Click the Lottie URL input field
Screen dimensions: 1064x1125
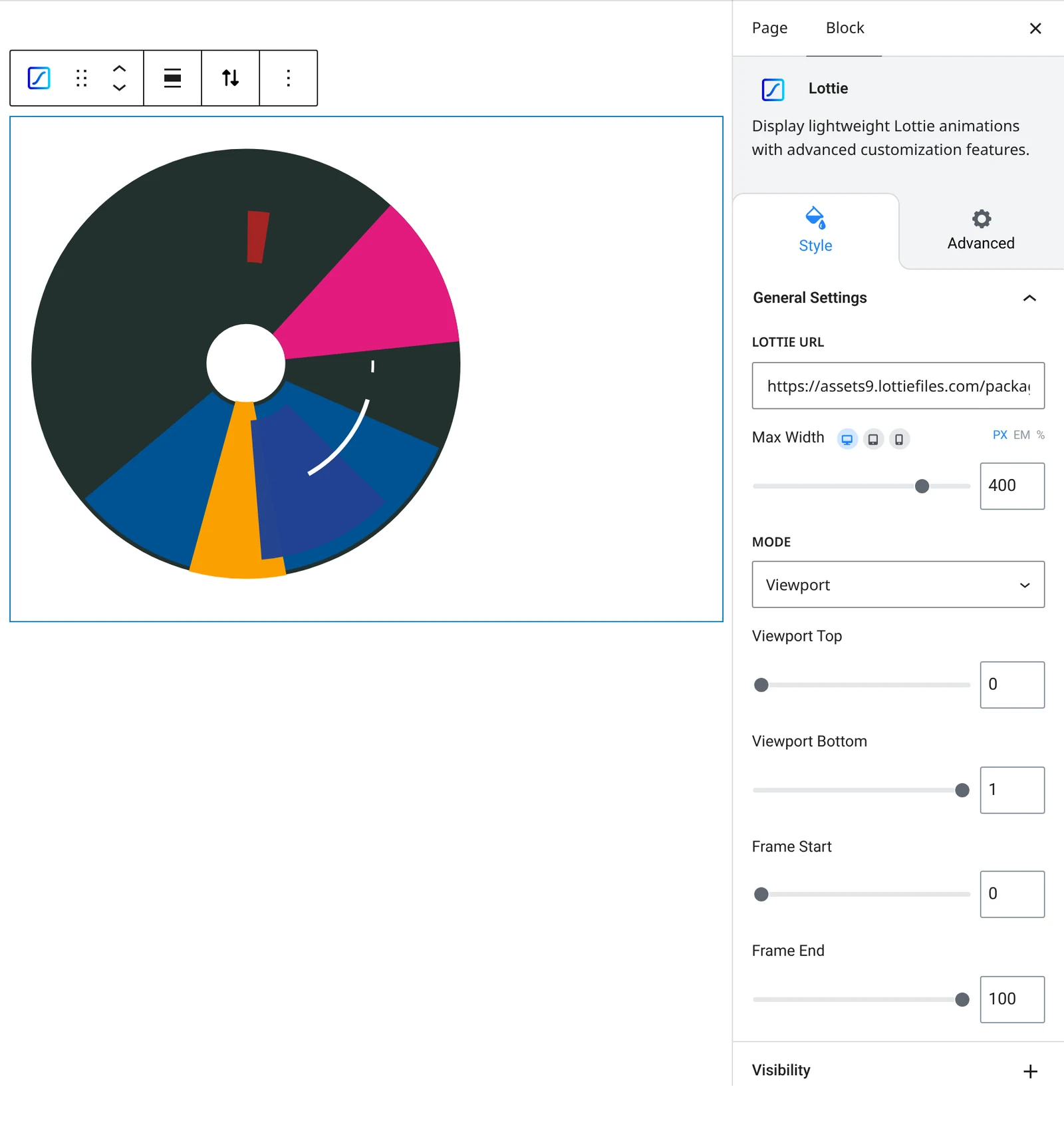tap(898, 386)
